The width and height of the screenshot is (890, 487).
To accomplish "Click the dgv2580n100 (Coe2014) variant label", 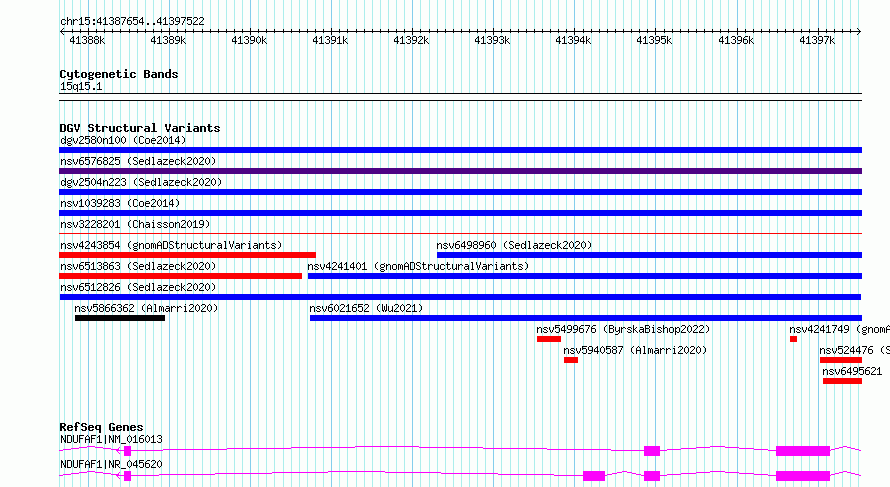I will [123, 140].
